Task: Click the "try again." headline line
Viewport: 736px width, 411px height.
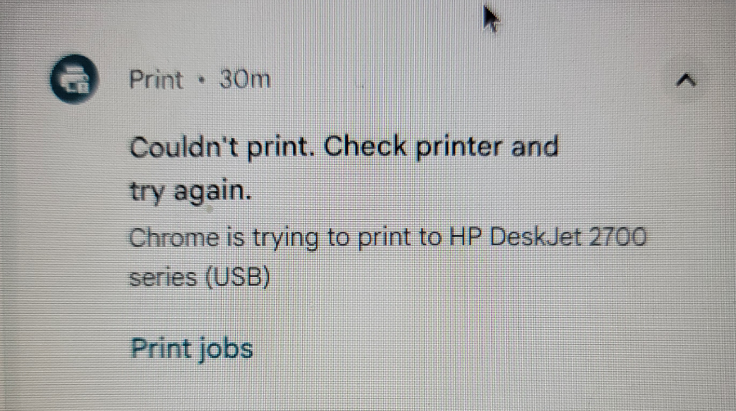Action: (x=191, y=192)
